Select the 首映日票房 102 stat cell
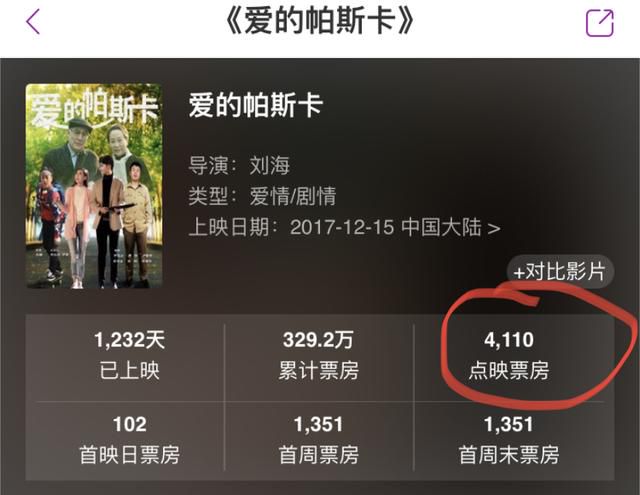The width and height of the screenshot is (640, 495). [x=129, y=440]
